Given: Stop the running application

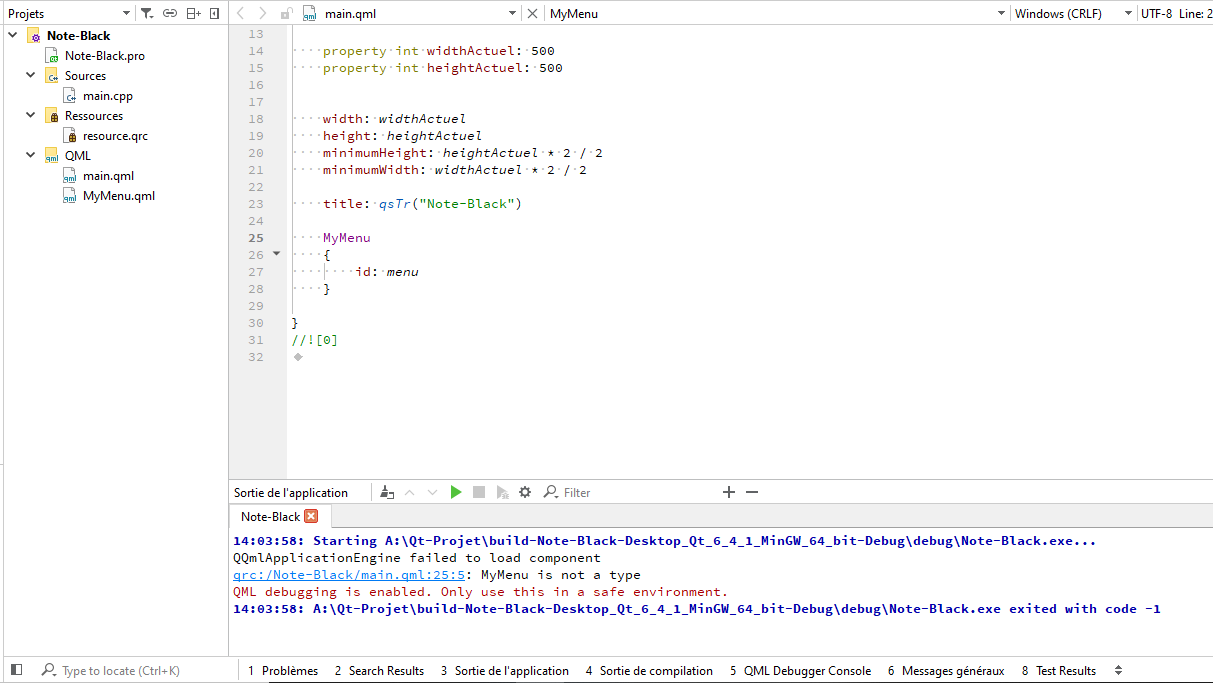Looking at the screenshot, I should tap(479, 492).
